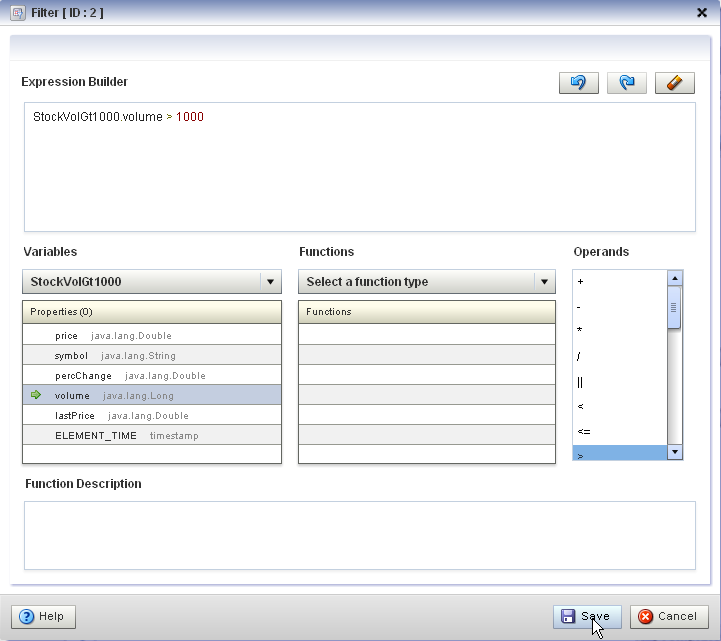Click StockVolGt1000.volume in the expression

click(97, 117)
